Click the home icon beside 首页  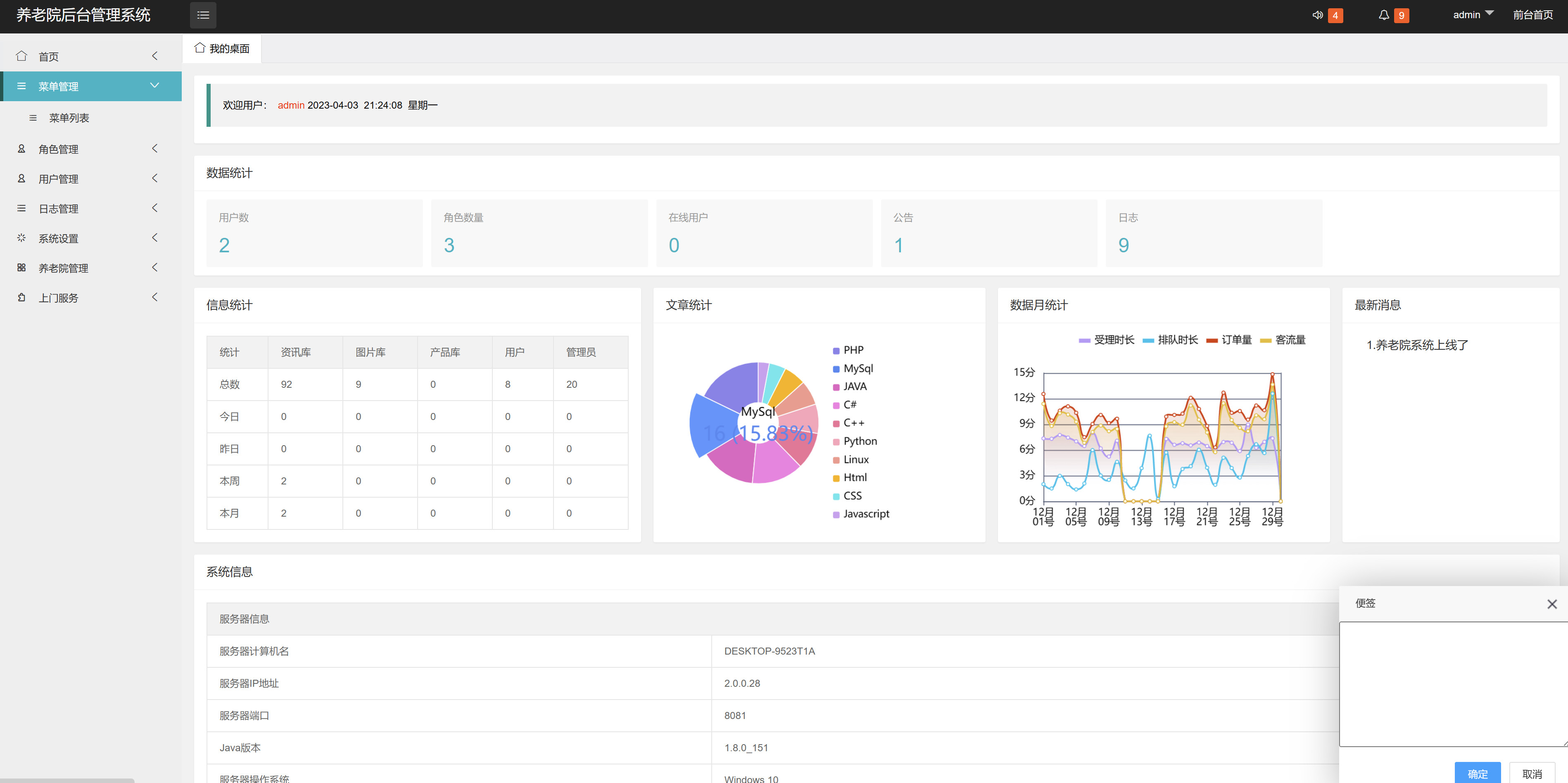(21, 56)
